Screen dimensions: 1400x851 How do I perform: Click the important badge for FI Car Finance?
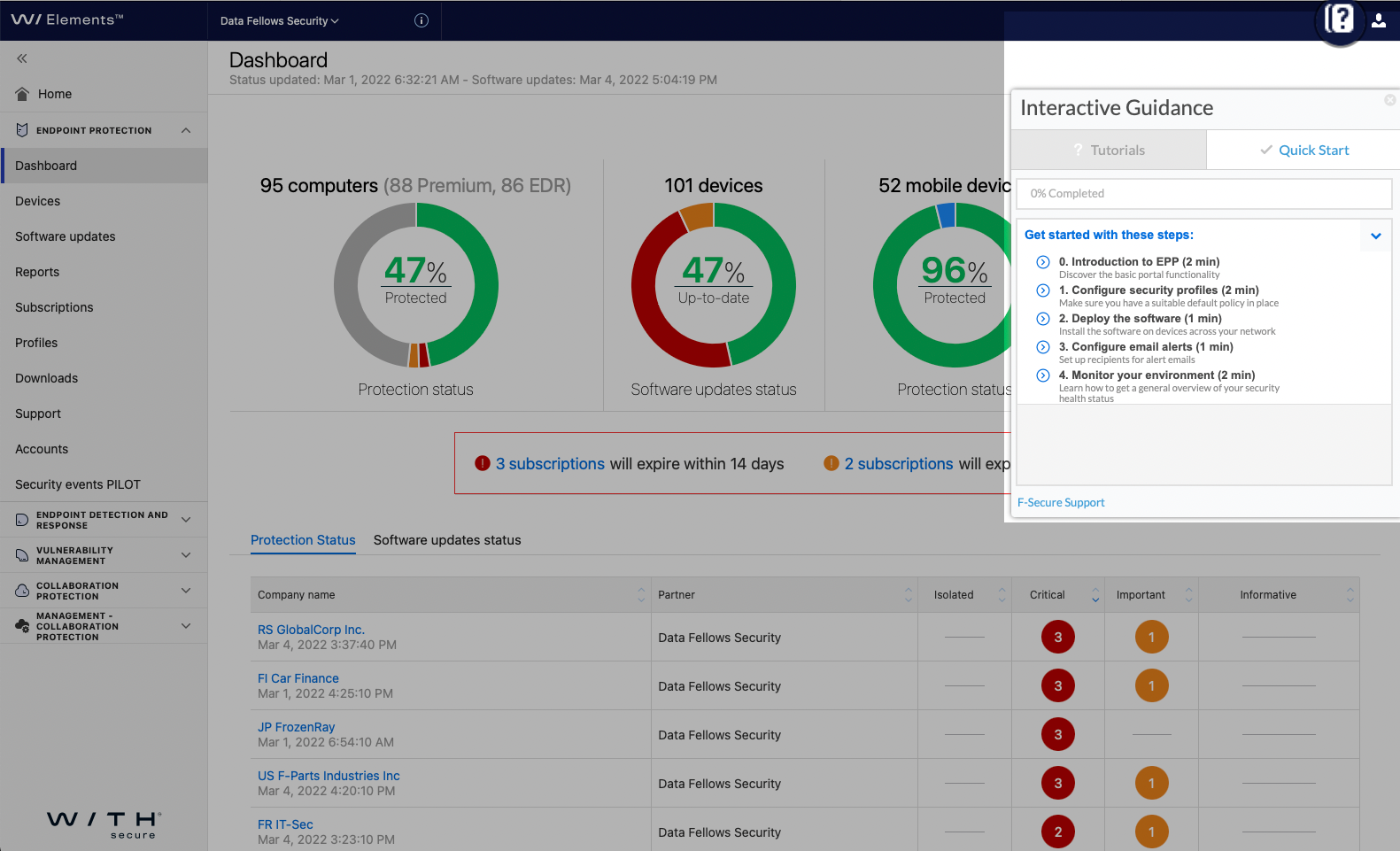tap(1151, 685)
